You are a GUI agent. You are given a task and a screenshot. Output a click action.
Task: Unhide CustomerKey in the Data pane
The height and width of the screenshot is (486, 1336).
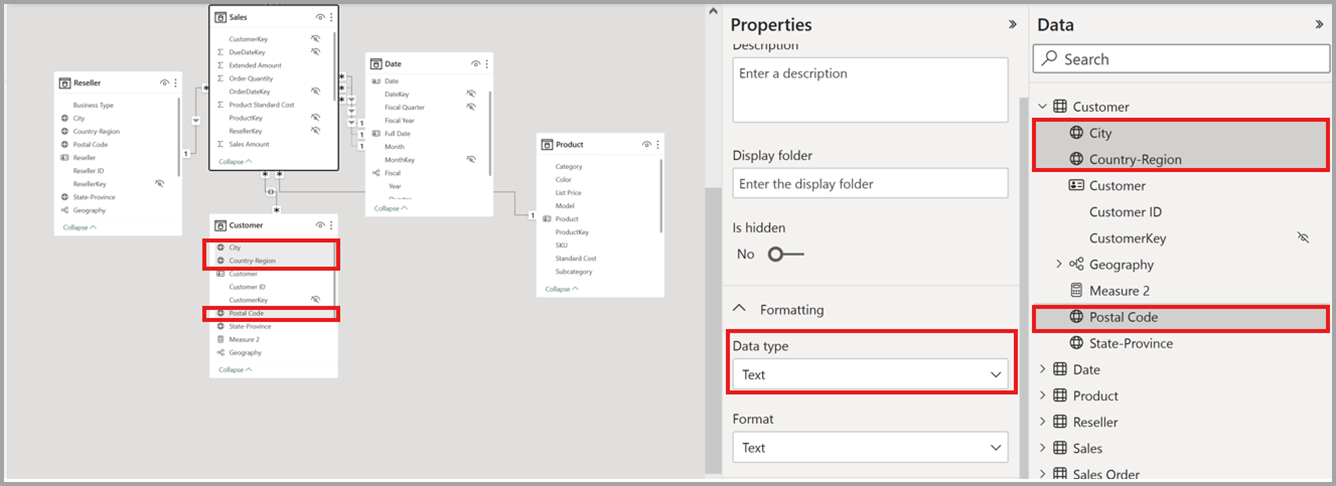[x=1301, y=238]
